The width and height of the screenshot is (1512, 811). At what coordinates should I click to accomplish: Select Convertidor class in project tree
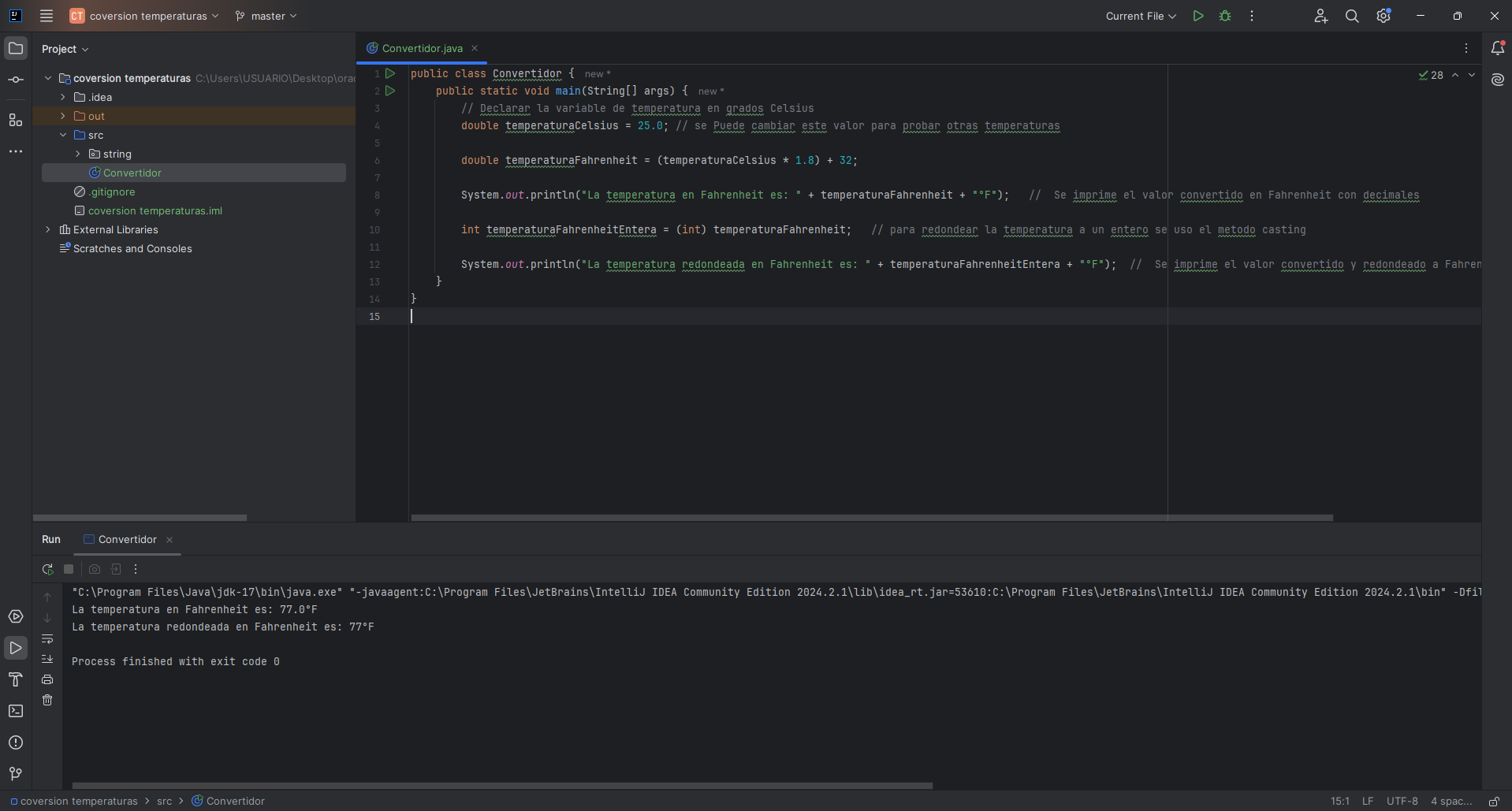coord(194,173)
